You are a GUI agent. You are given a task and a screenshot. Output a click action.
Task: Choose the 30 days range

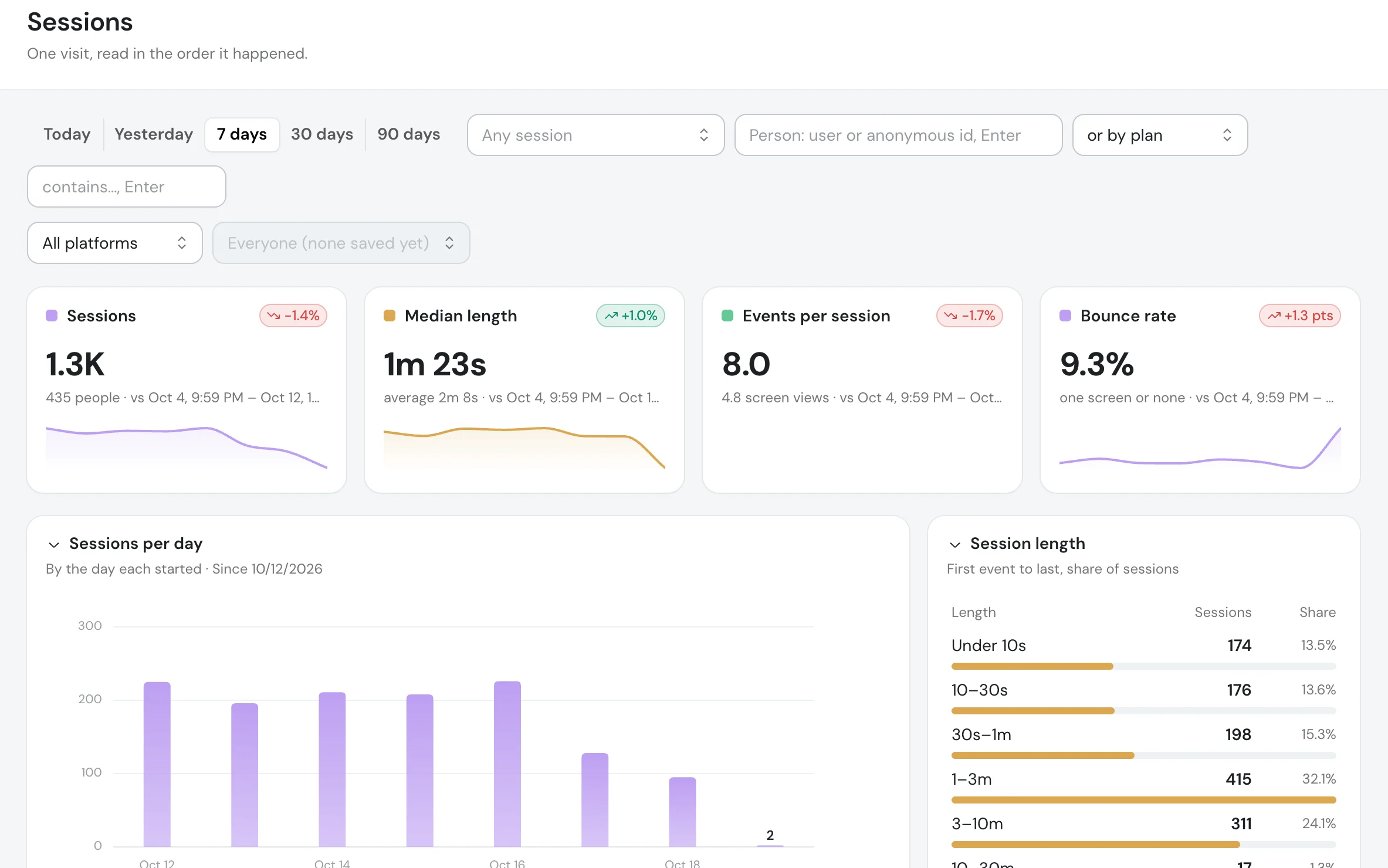322,134
